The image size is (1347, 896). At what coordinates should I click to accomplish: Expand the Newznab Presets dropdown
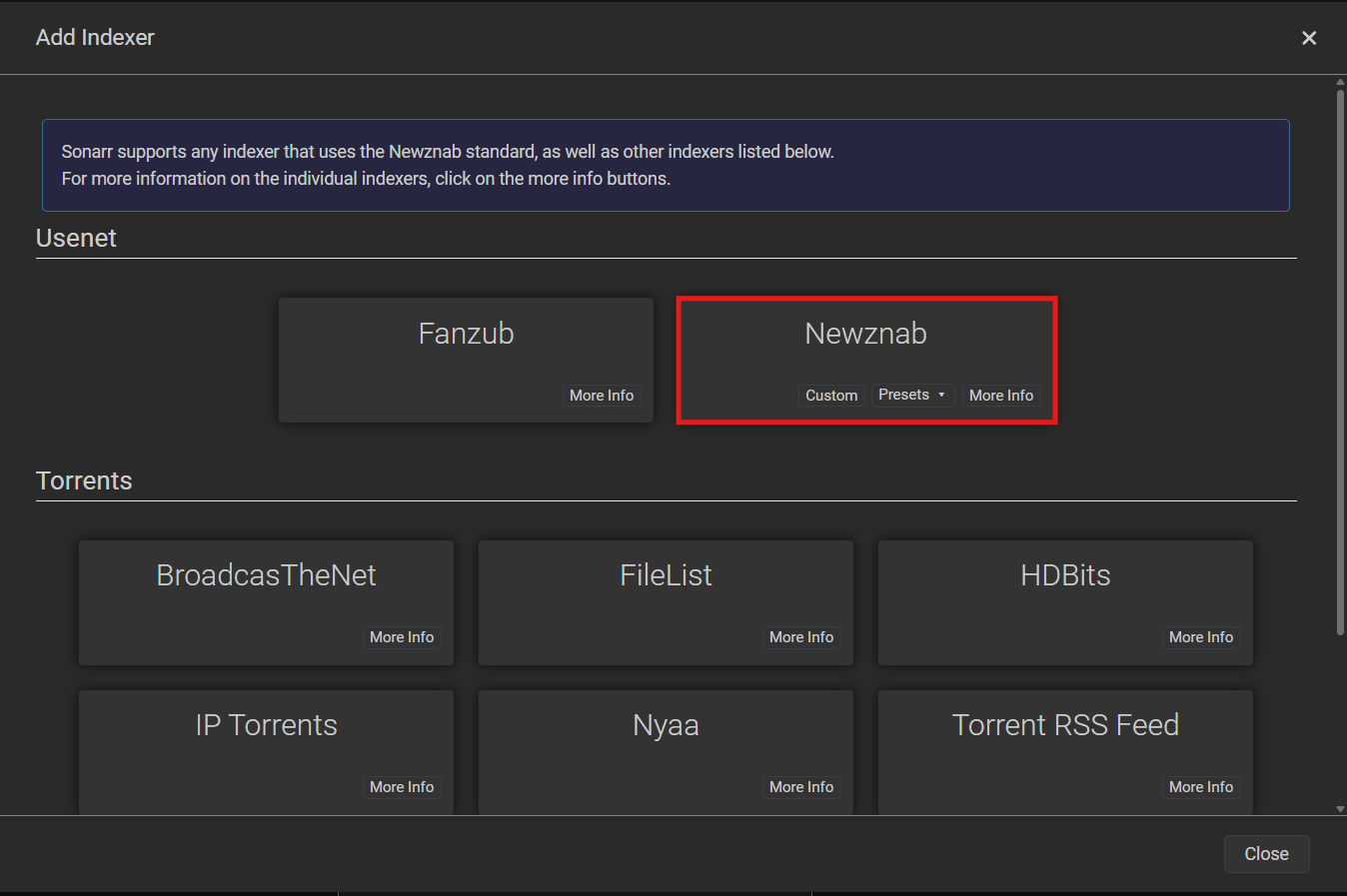click(912, 395)
